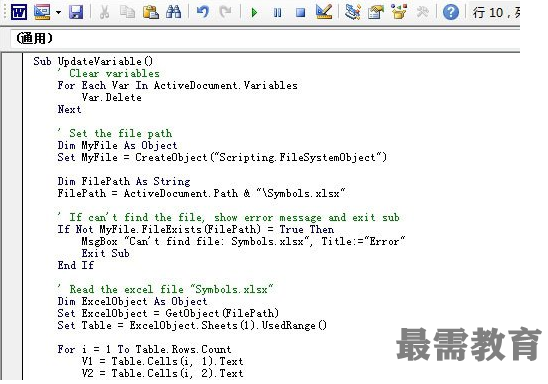This screenshot has width=548, height=384.
Task: Redo the last edit
Action: click(x=225, y=12)
